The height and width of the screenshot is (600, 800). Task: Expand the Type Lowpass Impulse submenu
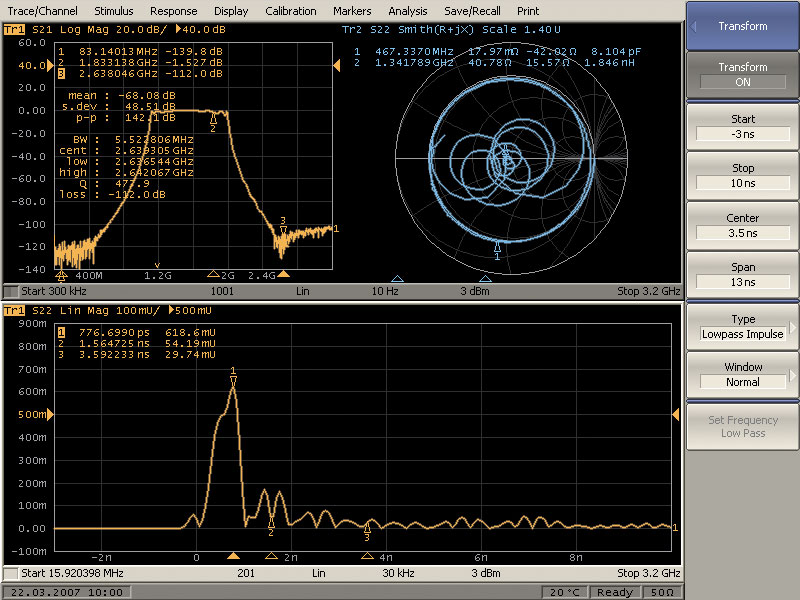[x=742, y=327]
